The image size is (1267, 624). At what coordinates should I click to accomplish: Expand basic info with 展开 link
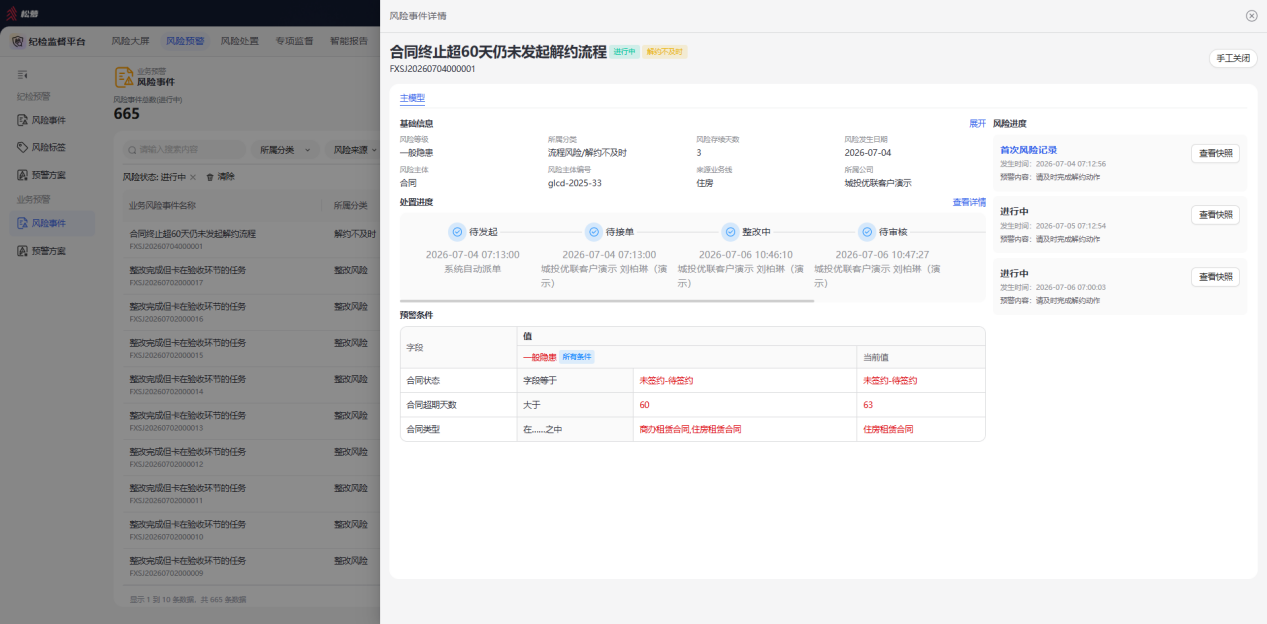[x=977, y=123]
